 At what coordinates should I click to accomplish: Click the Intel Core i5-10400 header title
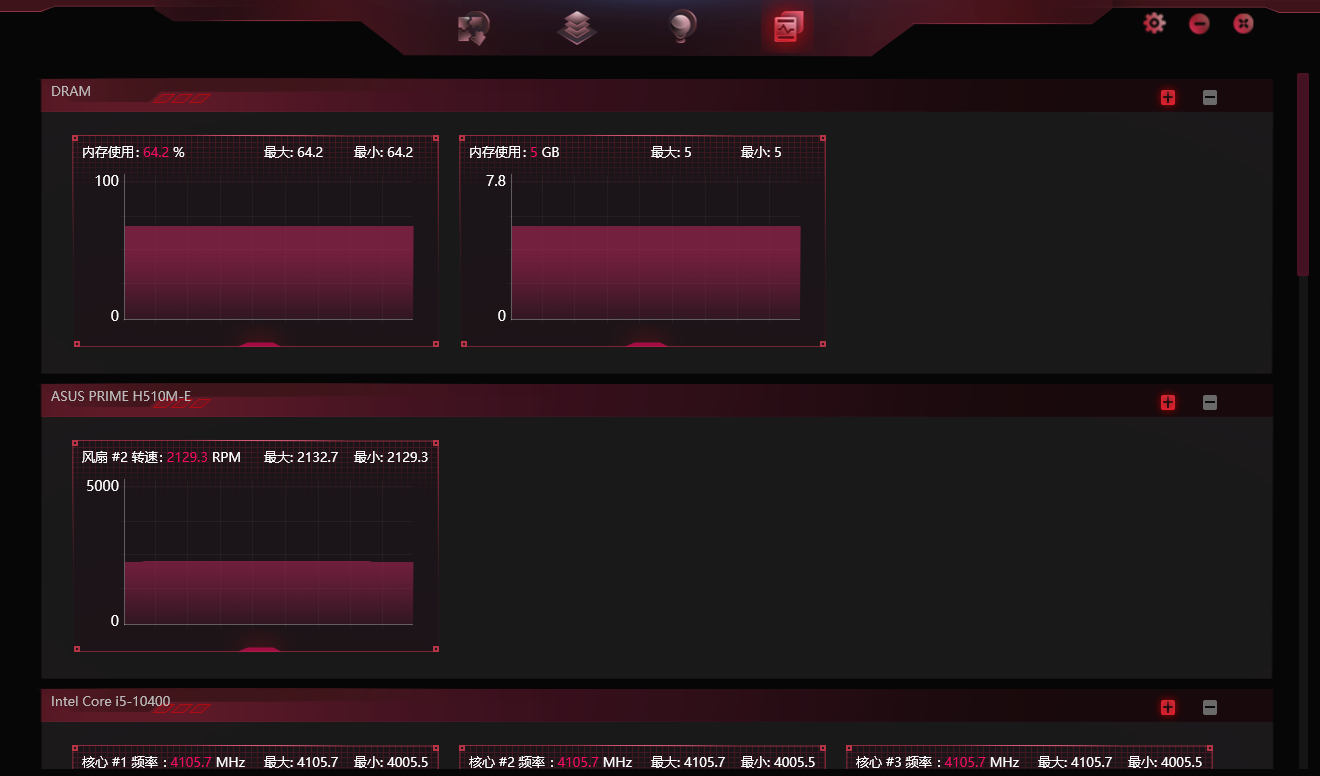(x=111, y=701)
